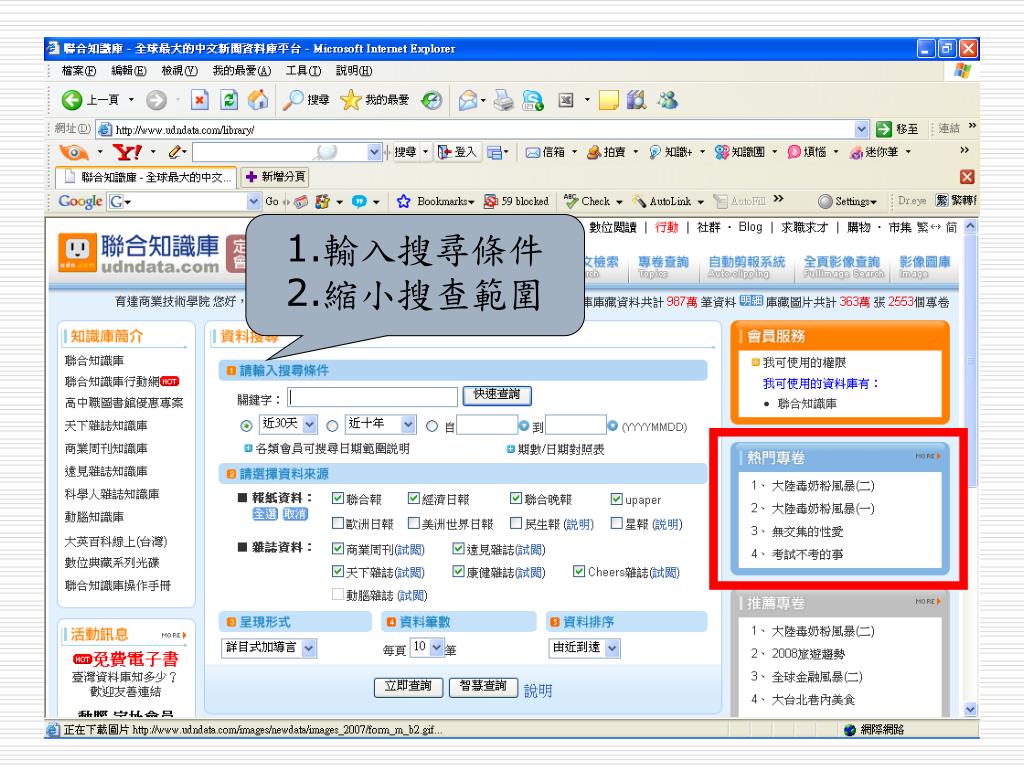Screen dimensions: 1024x768
Task: Toggle the 聯合報 checkbox
Action: (338, 498)
